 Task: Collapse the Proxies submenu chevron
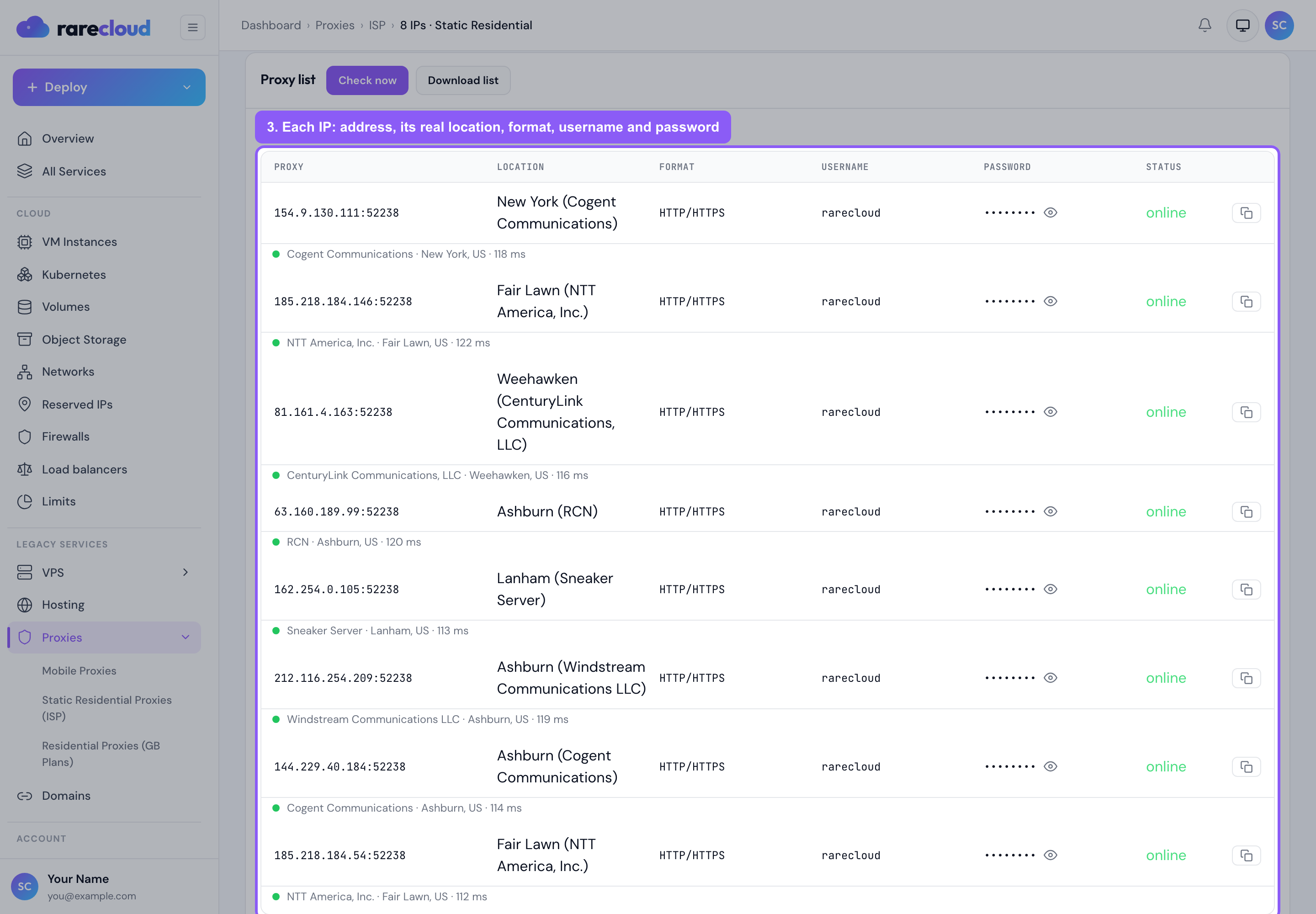coord(185,638)
